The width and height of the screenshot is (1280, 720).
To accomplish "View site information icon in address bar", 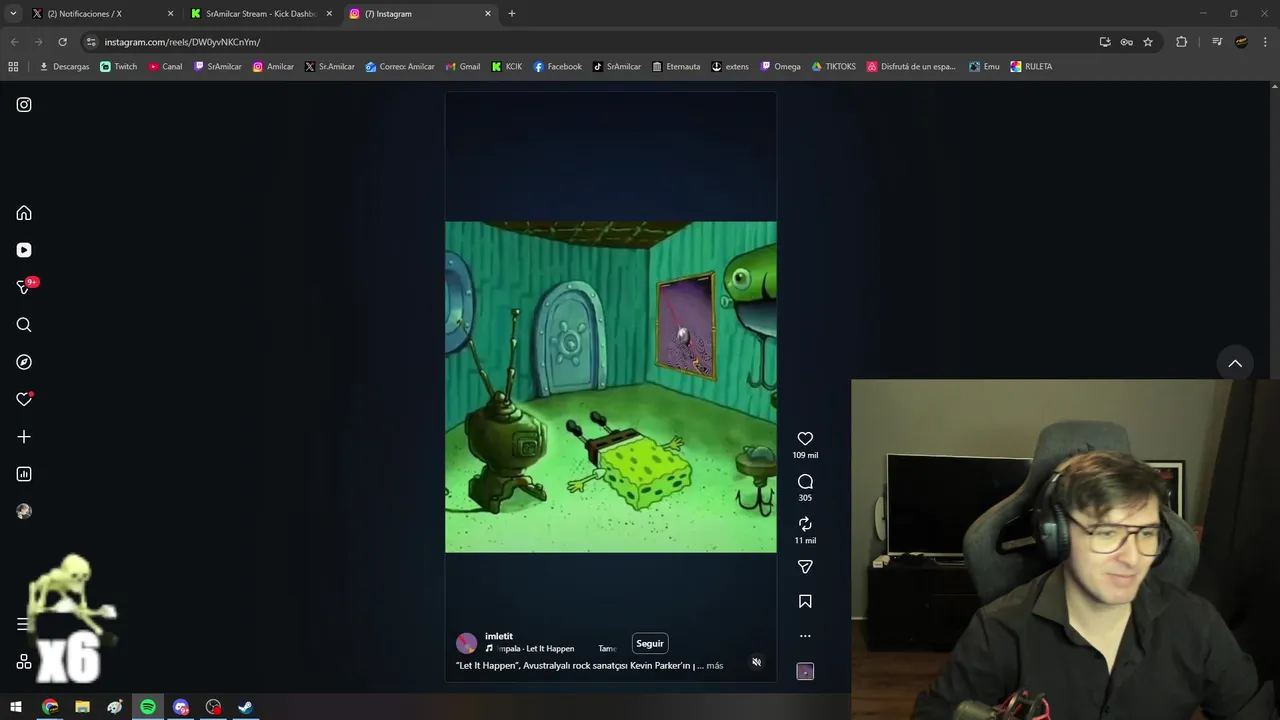I will [x=91, y=42].
